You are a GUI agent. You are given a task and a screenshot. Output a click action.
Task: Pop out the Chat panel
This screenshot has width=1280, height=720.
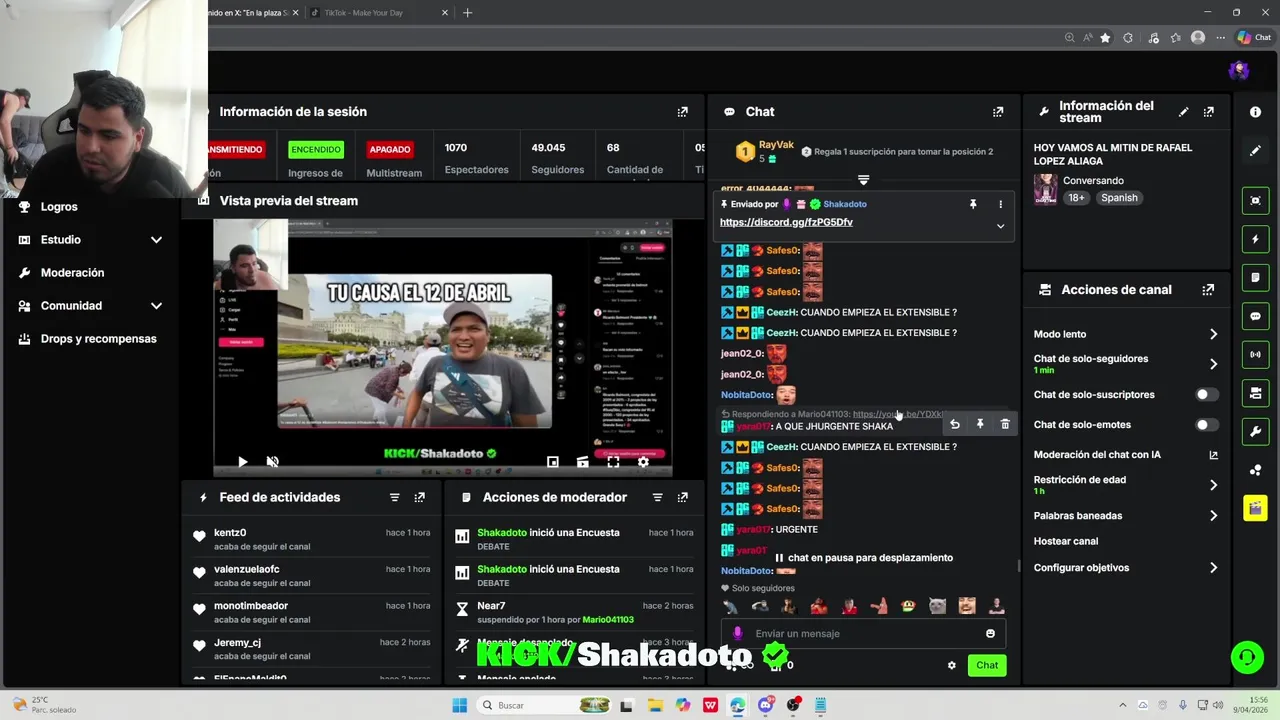tap(998, 112)
